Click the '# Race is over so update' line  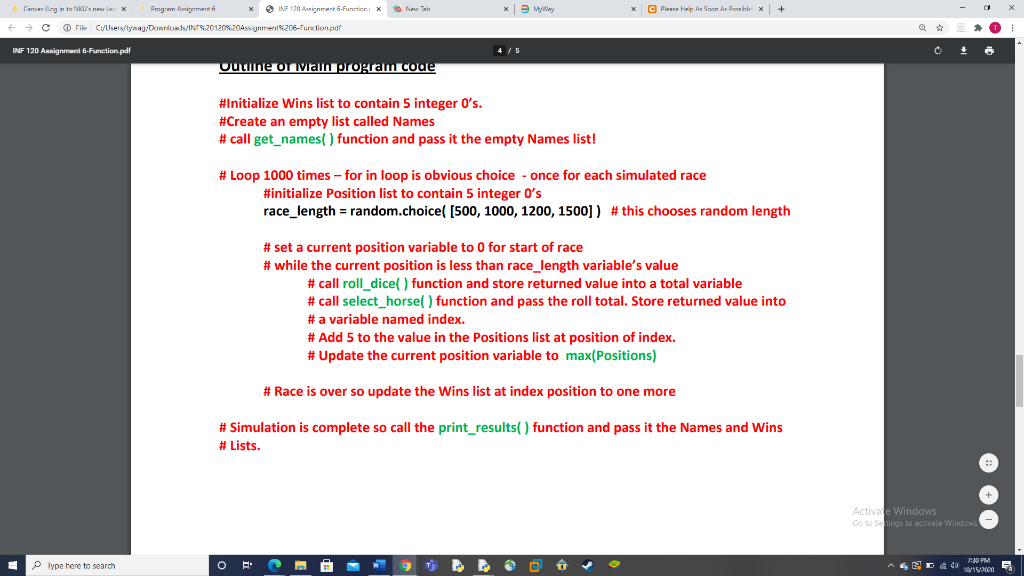(x=470, y=391)
